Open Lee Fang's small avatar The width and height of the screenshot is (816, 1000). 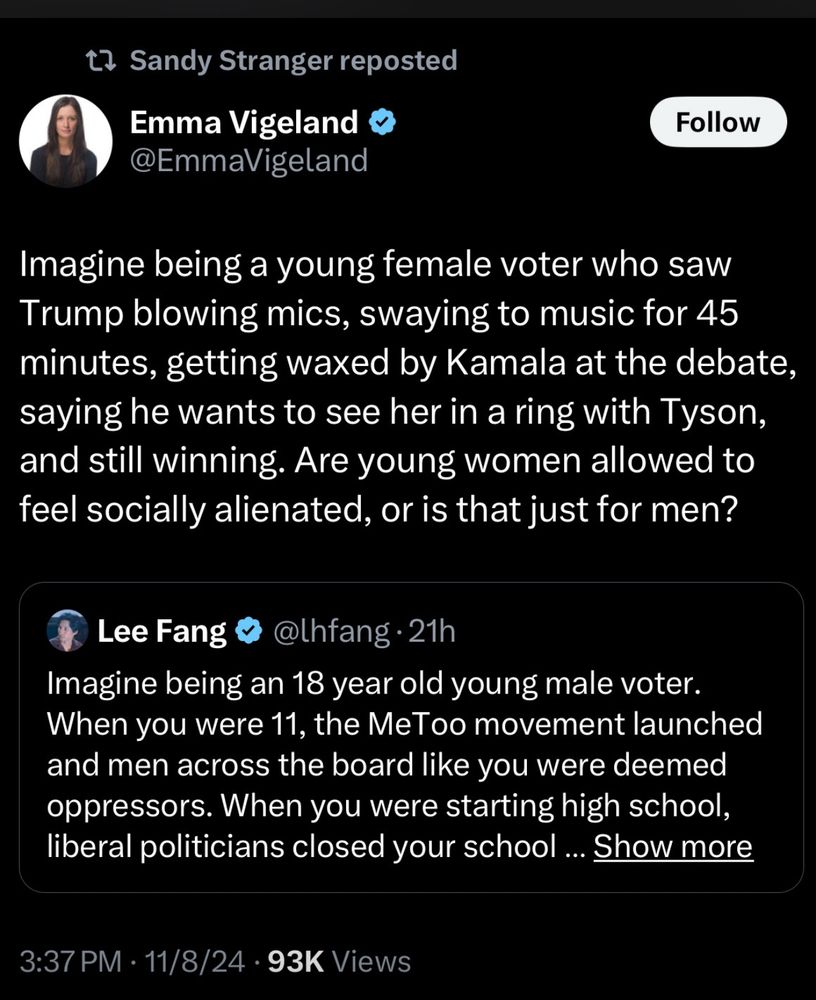[68, 630]
